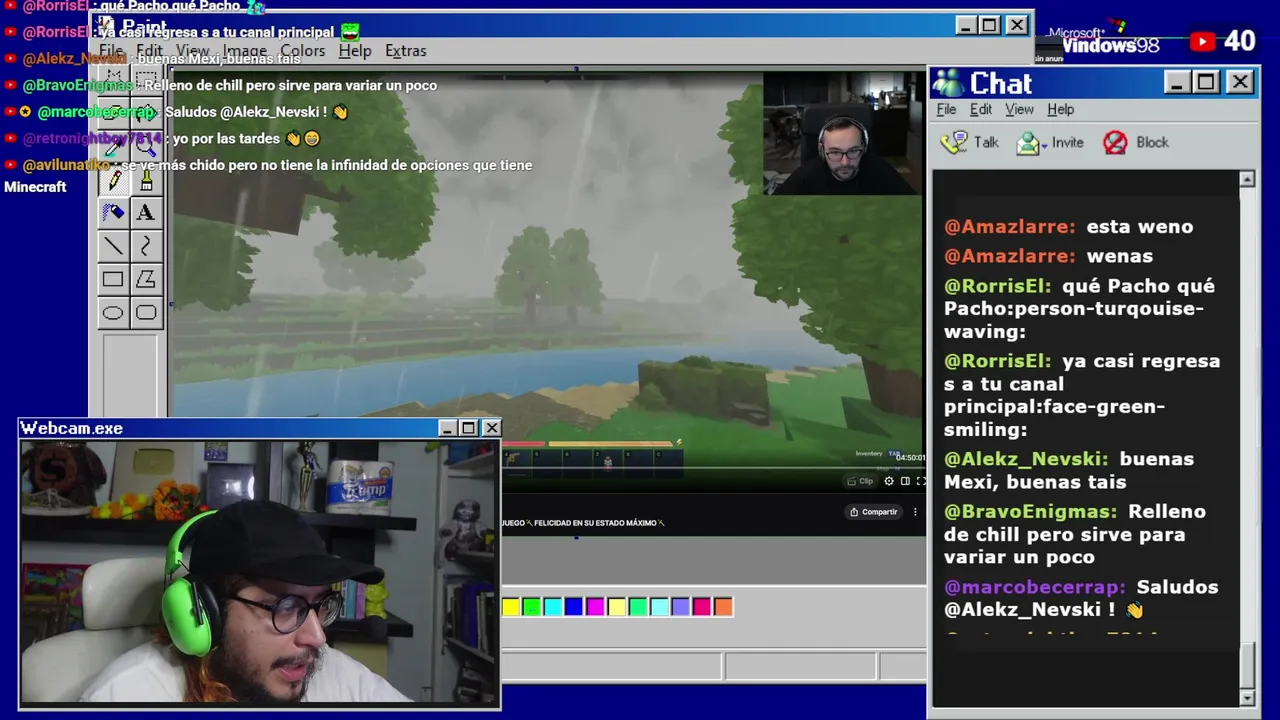Click the YouTube logo icon

click(x=1202, y=41)
